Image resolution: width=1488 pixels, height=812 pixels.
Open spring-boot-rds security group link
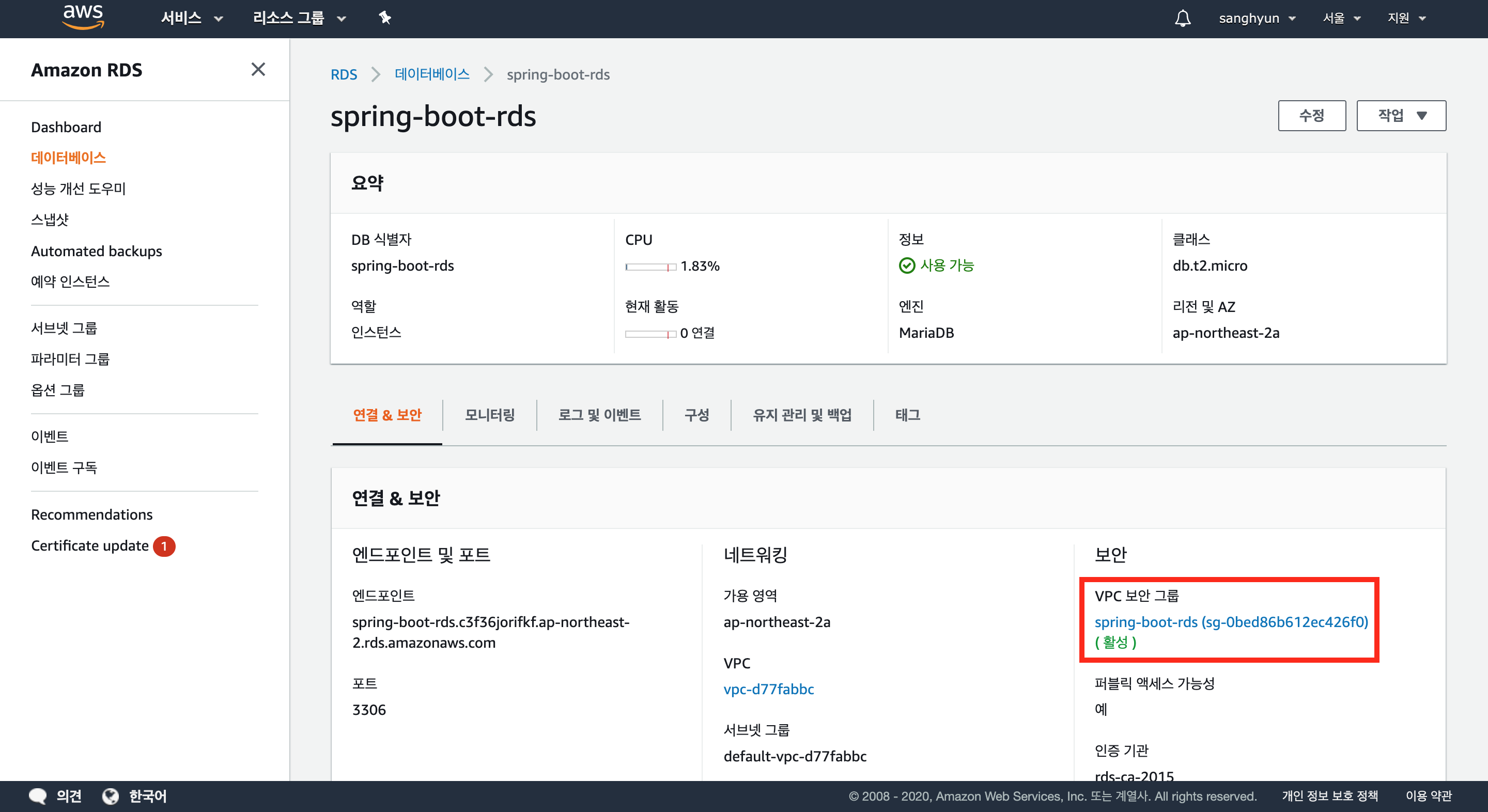tap(1230, 622)
